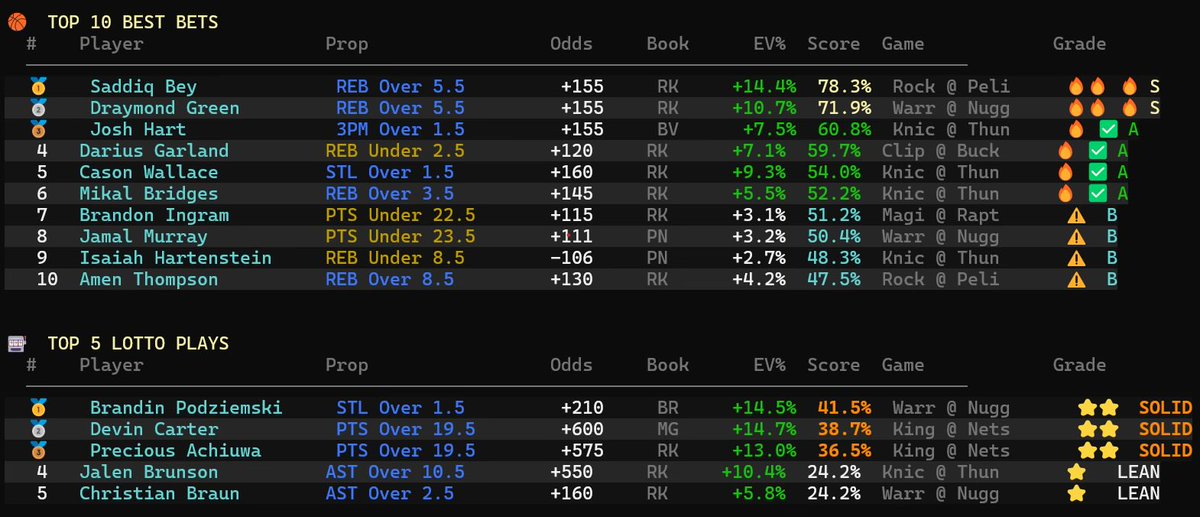Screen dimensions: 1200x517
Task: Click the bronze medal next to Josh Hart
Action: pyautogui.click(x=38, y=129)
